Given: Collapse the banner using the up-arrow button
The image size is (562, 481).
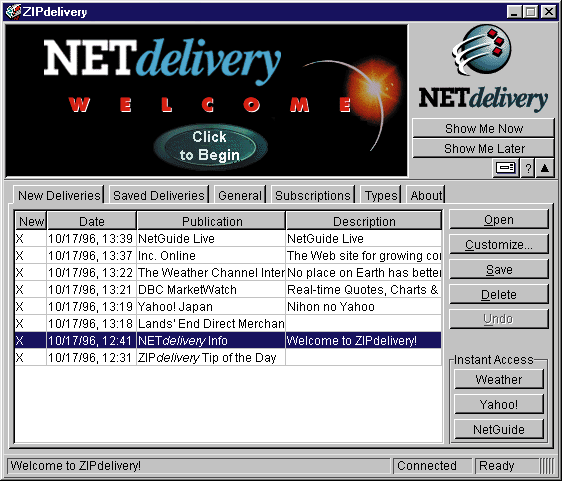Looking at the screenshot, I should (545, 168).
